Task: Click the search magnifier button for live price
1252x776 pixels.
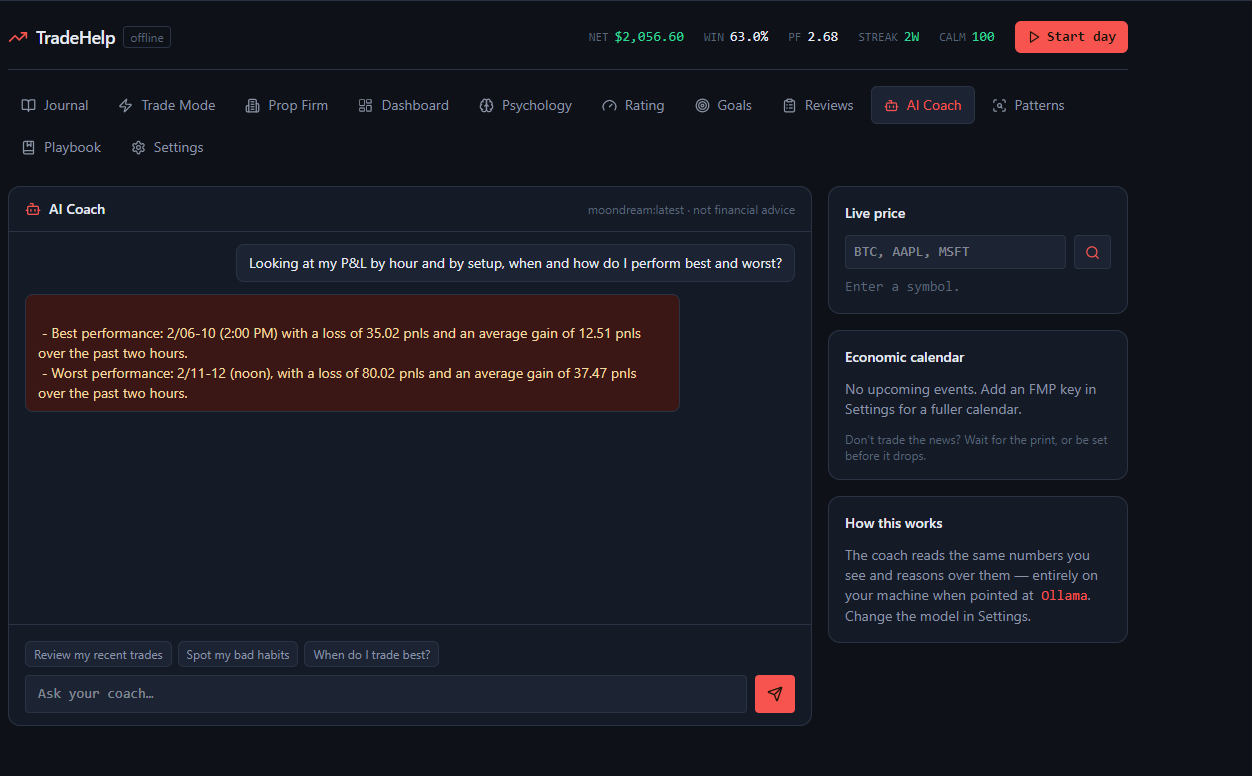Action: [x=1092, y=252]
